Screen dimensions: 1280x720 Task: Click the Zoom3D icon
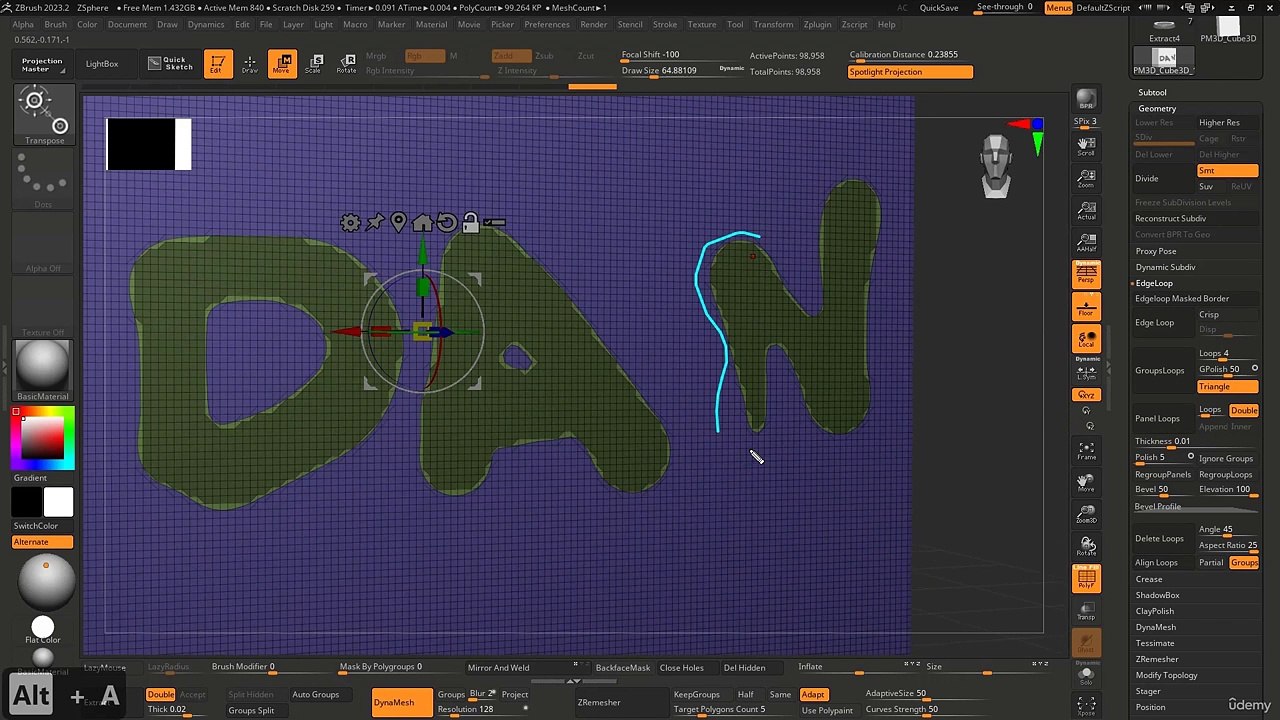tap(1086, 515)
